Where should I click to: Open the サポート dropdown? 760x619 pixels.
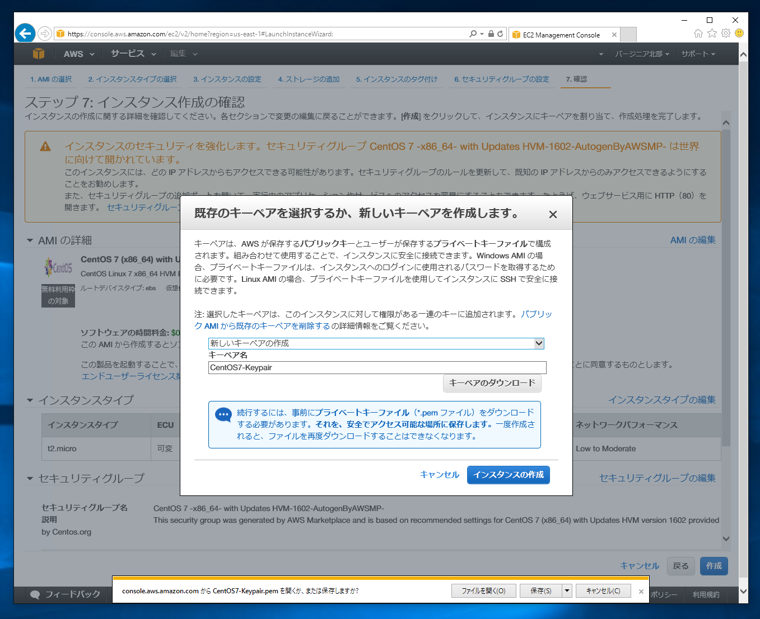point(698,54)
